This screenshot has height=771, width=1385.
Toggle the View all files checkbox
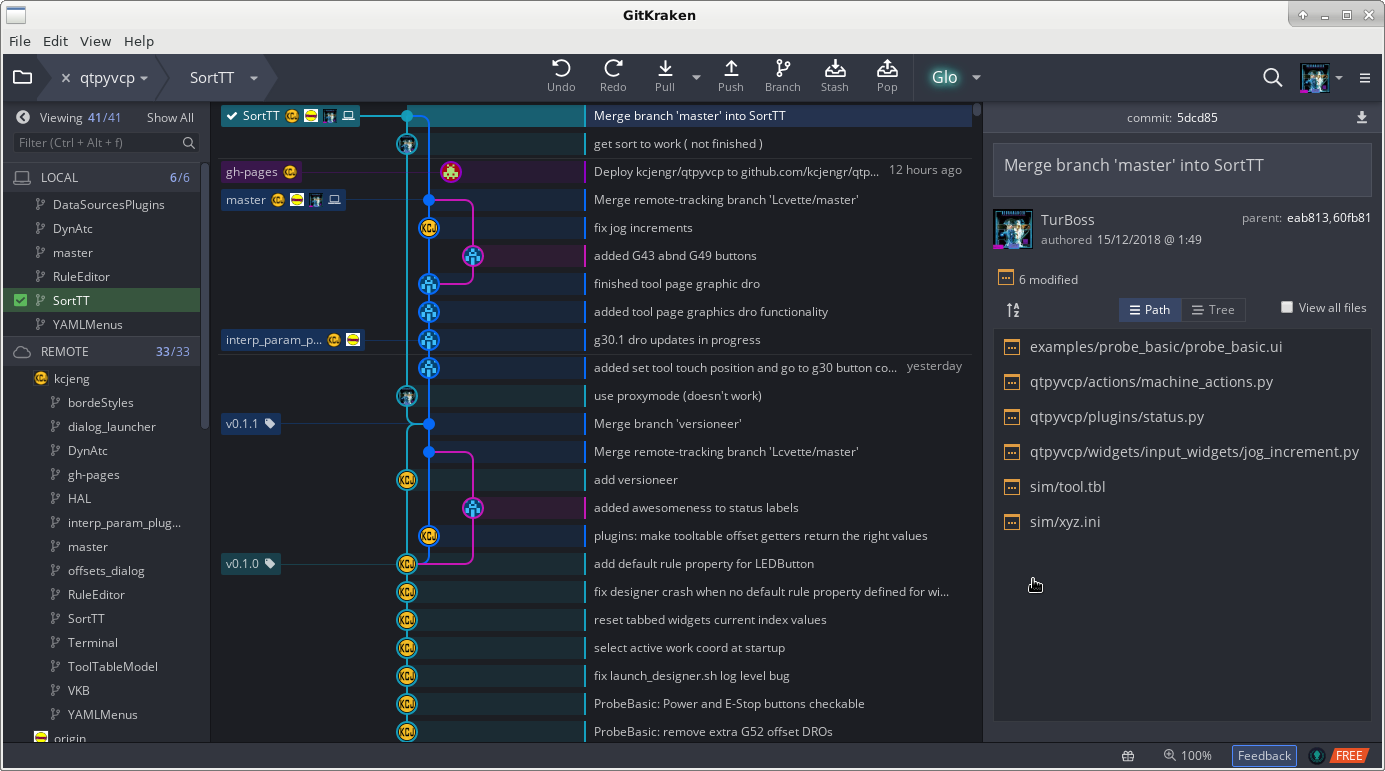tap(1287, 308)
